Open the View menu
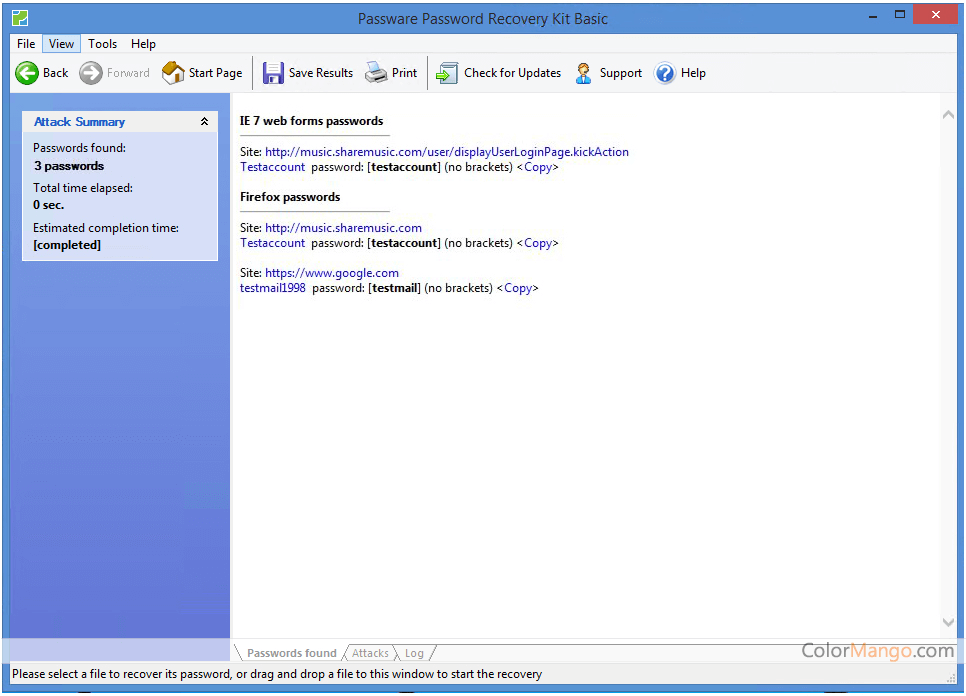Viewport: 966px width, 696px height. (x=62, y=44)
